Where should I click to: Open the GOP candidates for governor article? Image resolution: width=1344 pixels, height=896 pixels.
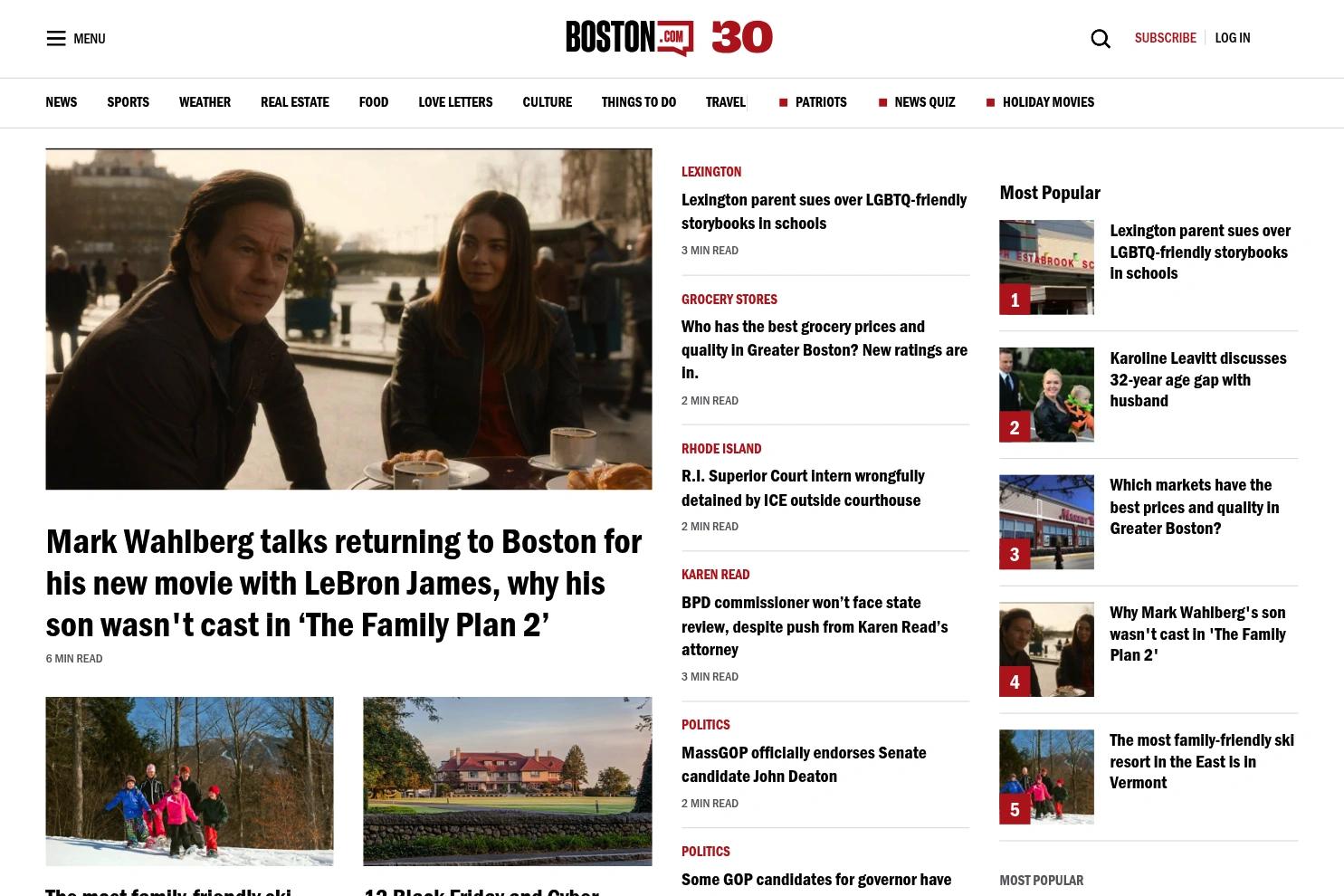coord(816,881)
